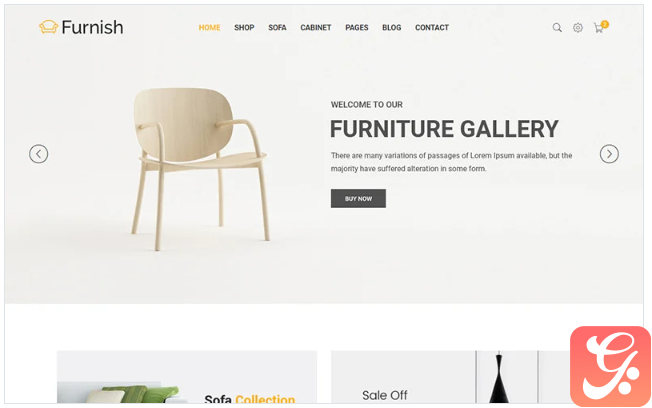
Task: Advance to next slide arrow
Action: pos(609,154)
